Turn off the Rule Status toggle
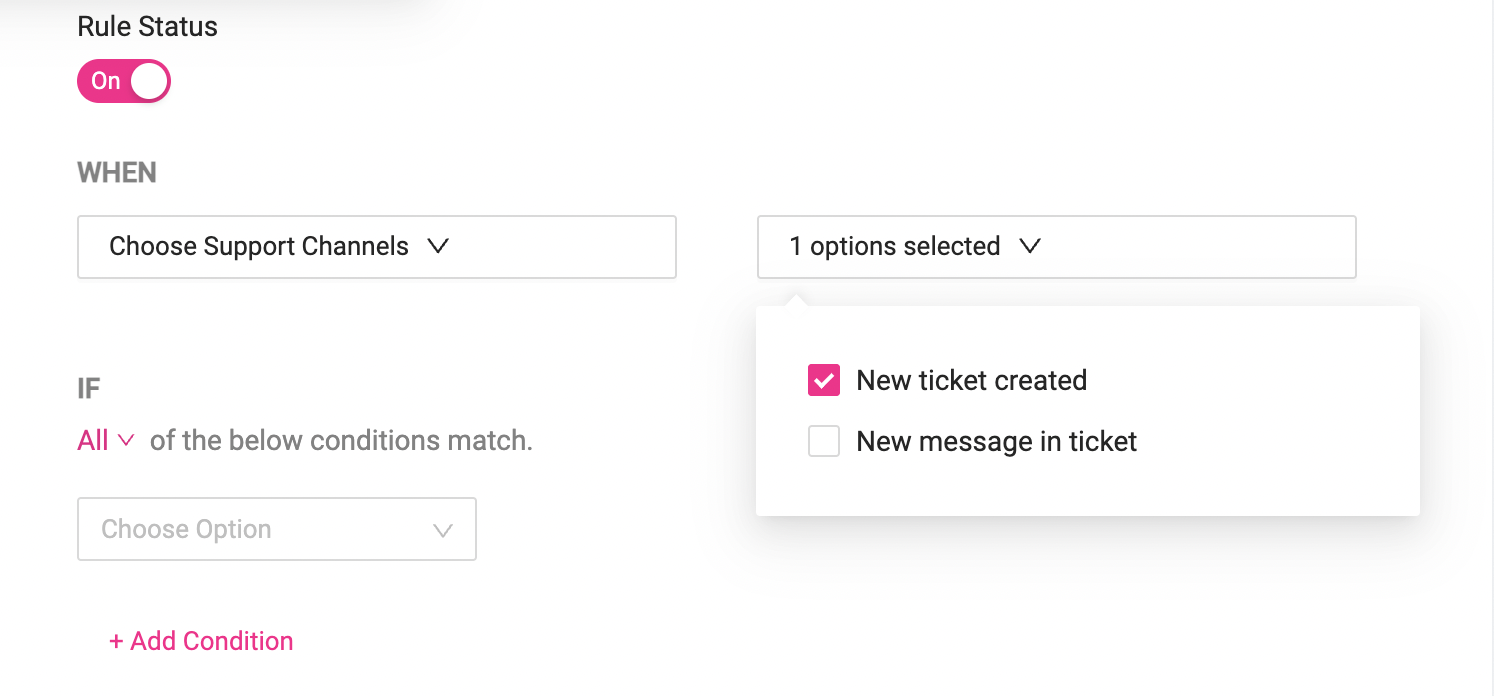The width and height of the screenshot is (1494, 696). 124,81
